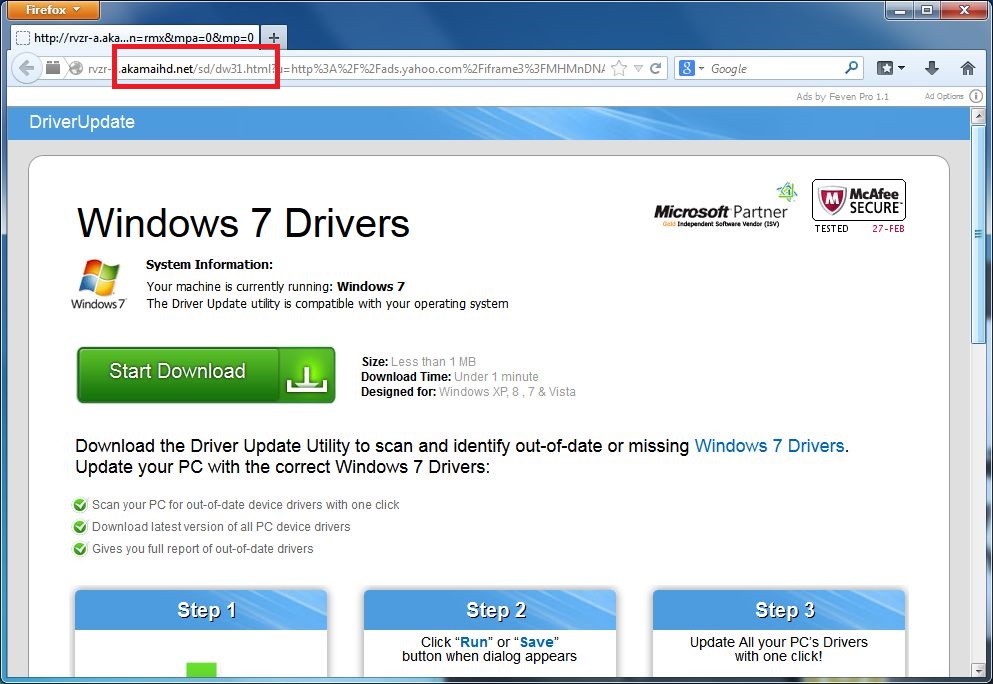Click the ad info circle icon

click(976, 96)
